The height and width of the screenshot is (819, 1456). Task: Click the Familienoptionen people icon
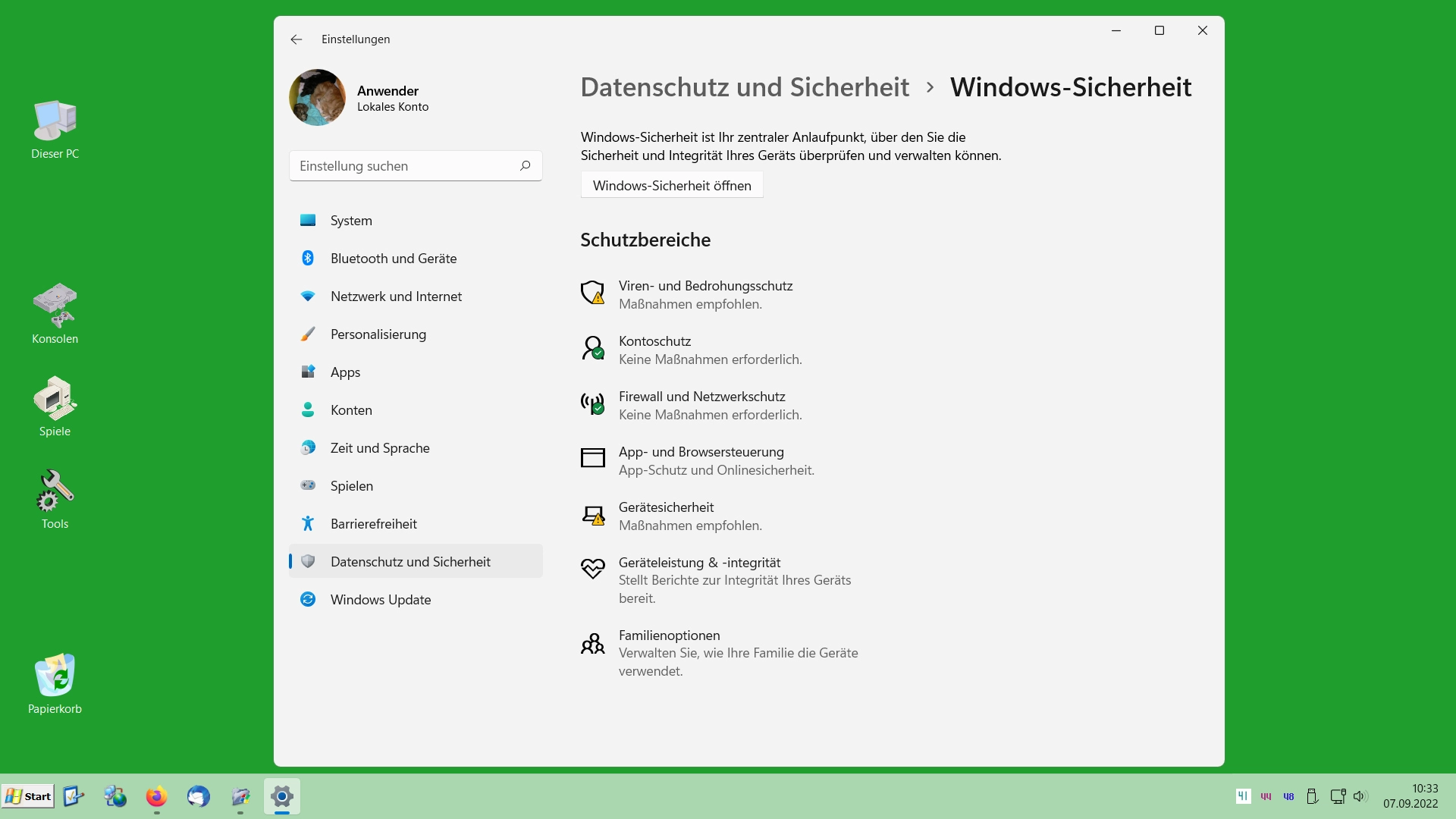(592, 644)
